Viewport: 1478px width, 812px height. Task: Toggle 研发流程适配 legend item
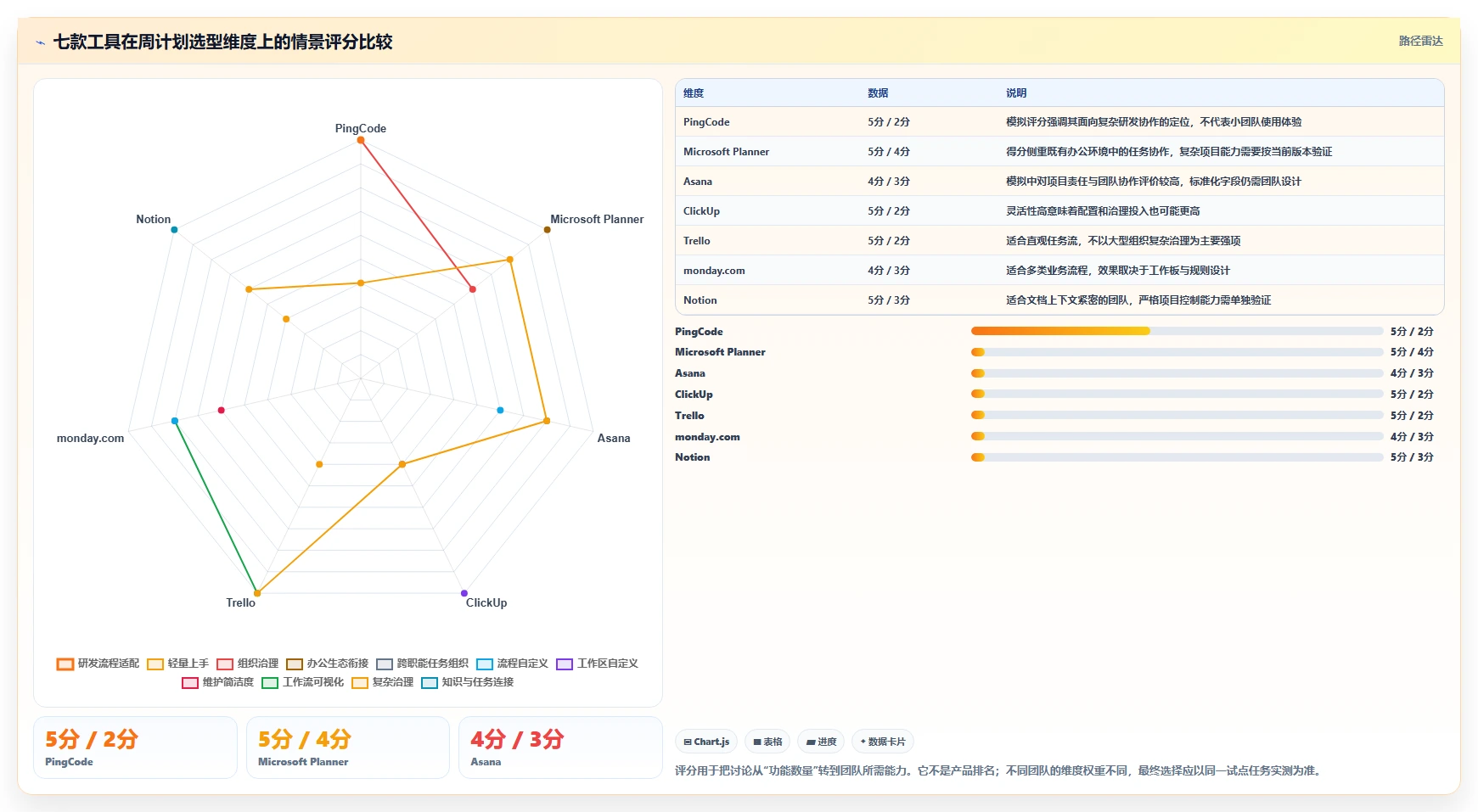point(98,664)
